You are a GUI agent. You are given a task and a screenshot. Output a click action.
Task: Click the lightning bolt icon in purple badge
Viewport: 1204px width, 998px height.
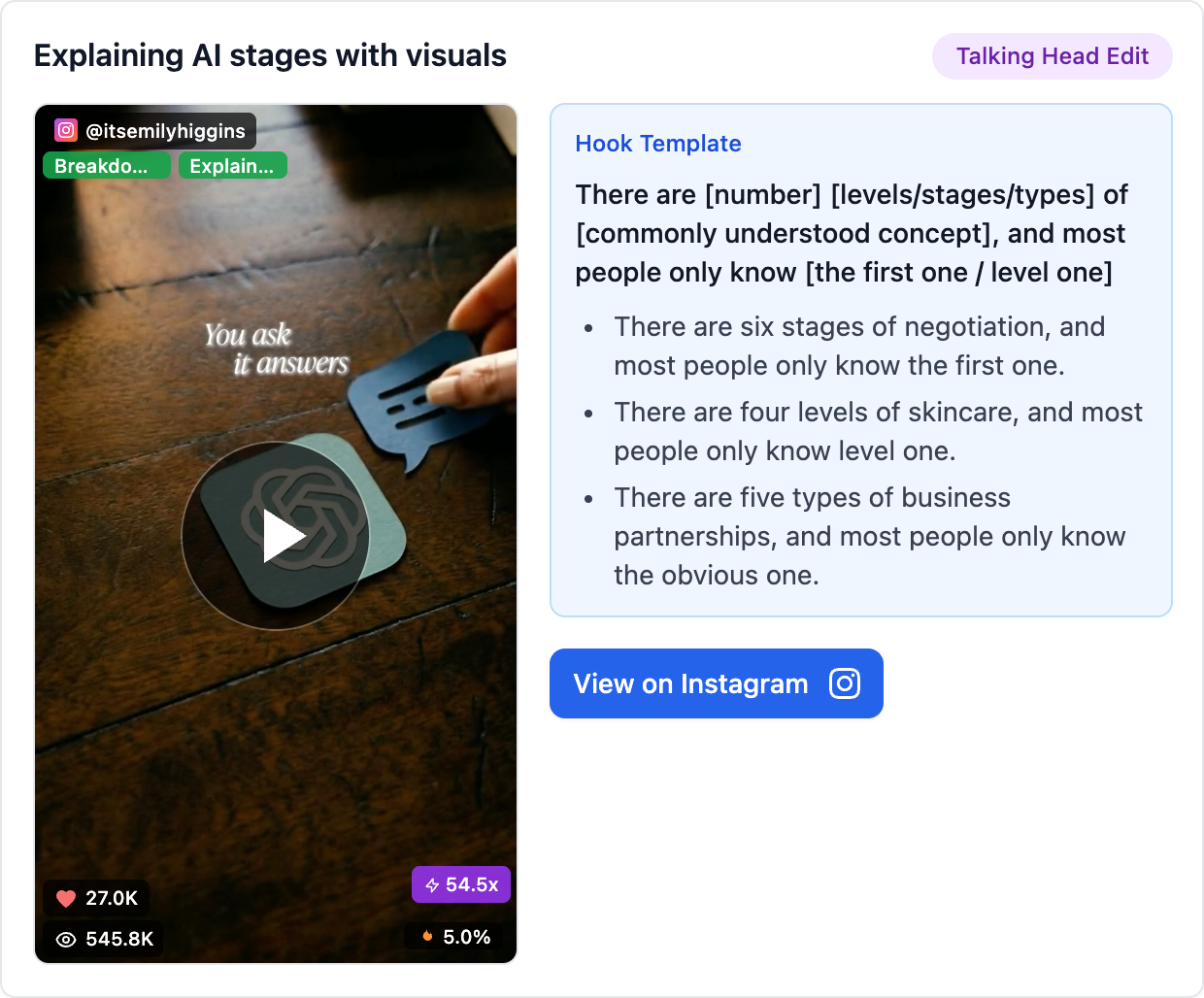(x=432, y=885)
